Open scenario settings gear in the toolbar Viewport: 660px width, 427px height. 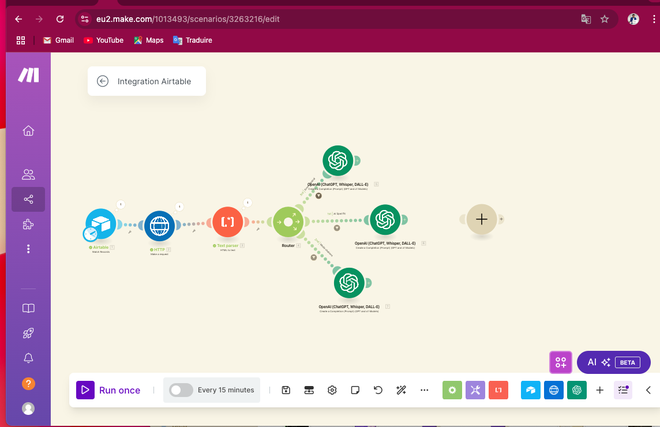(x=332, y=390)
